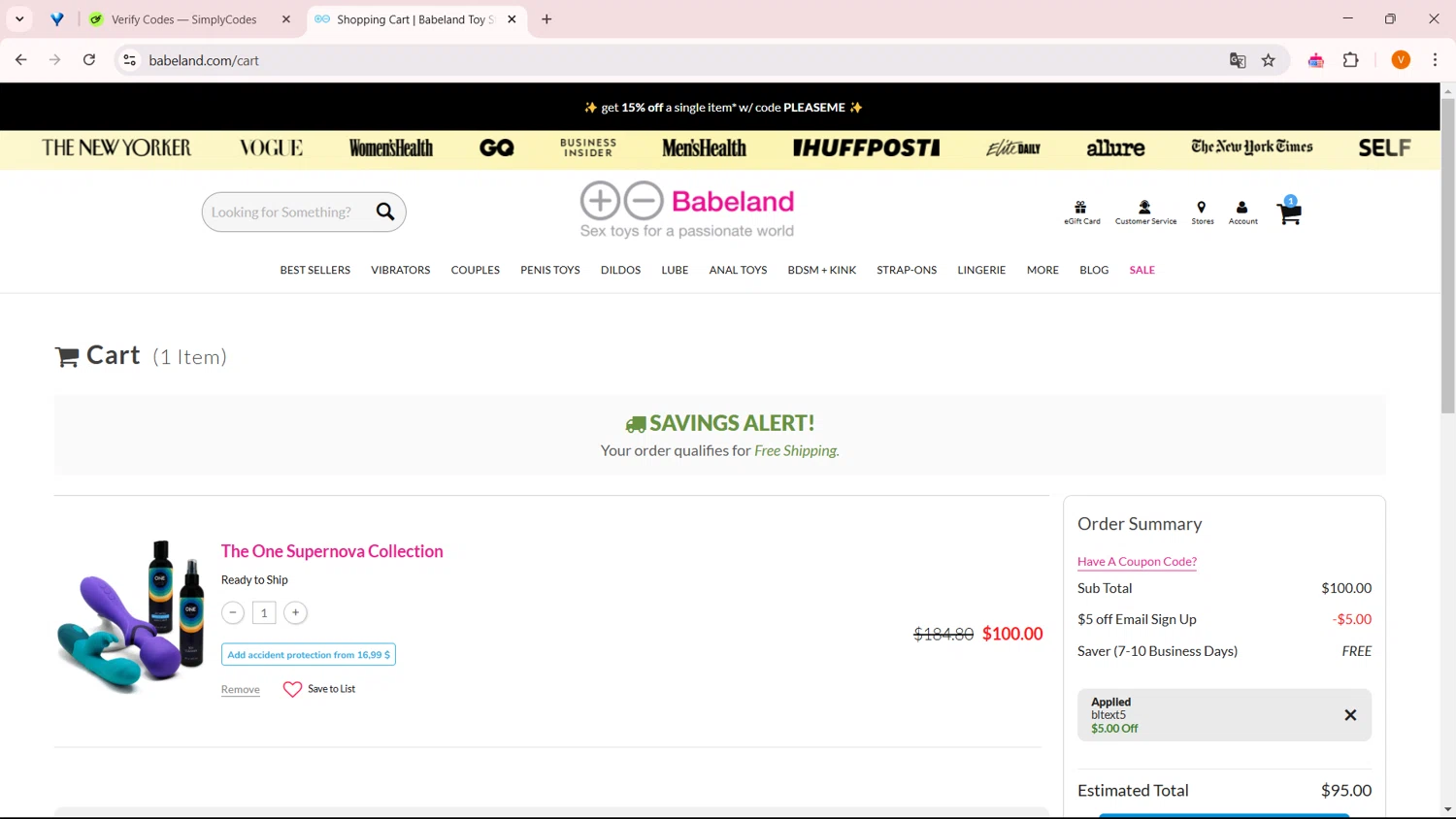This screenshot has width=1456, height=819.
Task: Close the Shopping Cart tab
Action: (512, 19)
